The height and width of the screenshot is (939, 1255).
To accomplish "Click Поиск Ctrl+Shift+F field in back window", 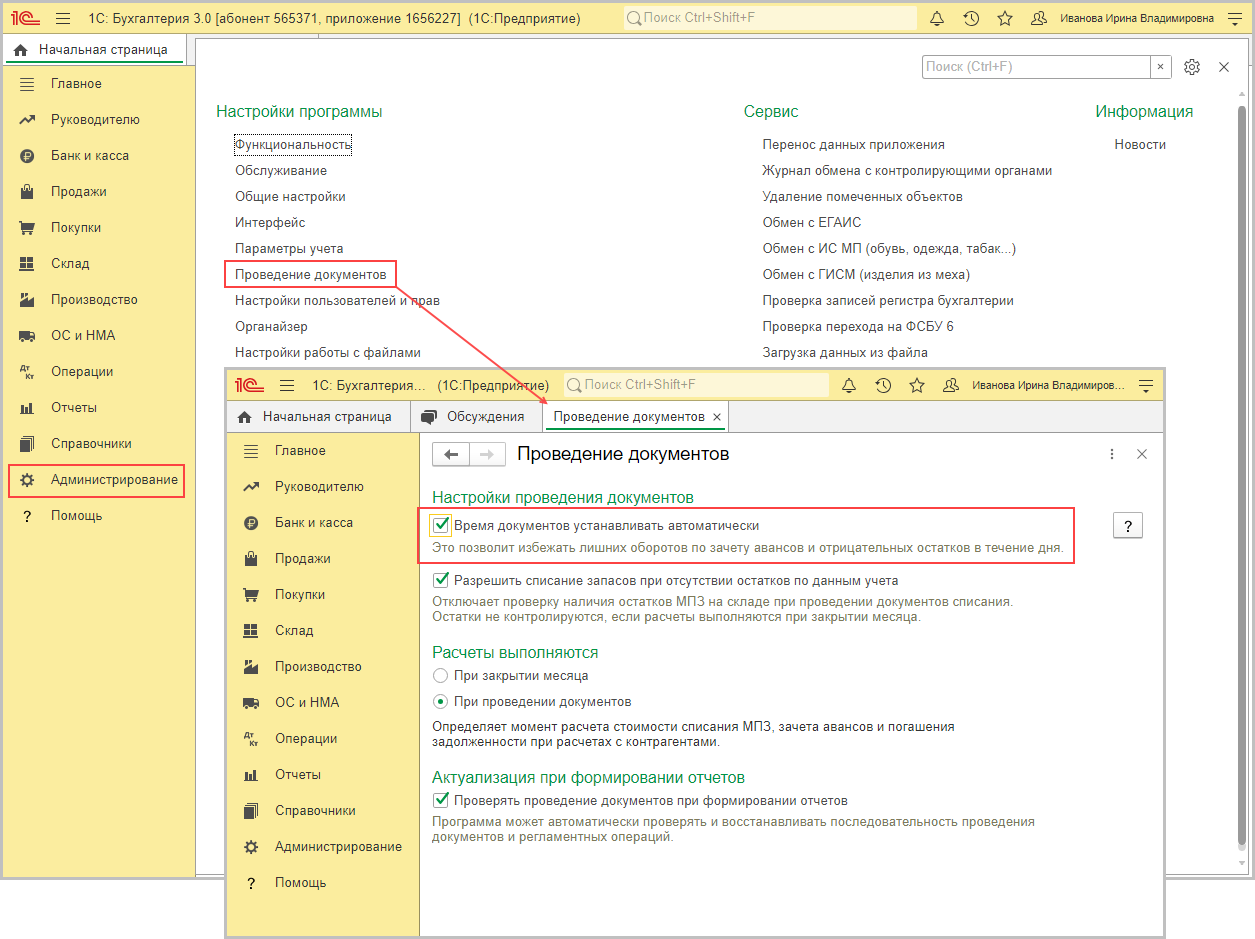I will [770, 18].
